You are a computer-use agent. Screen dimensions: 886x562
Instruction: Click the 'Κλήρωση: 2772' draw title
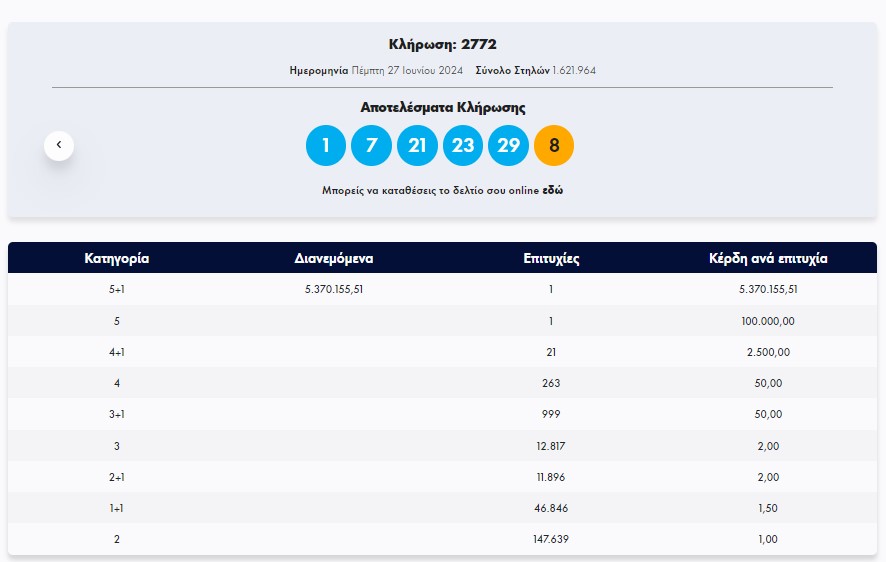tap(442, 44)
